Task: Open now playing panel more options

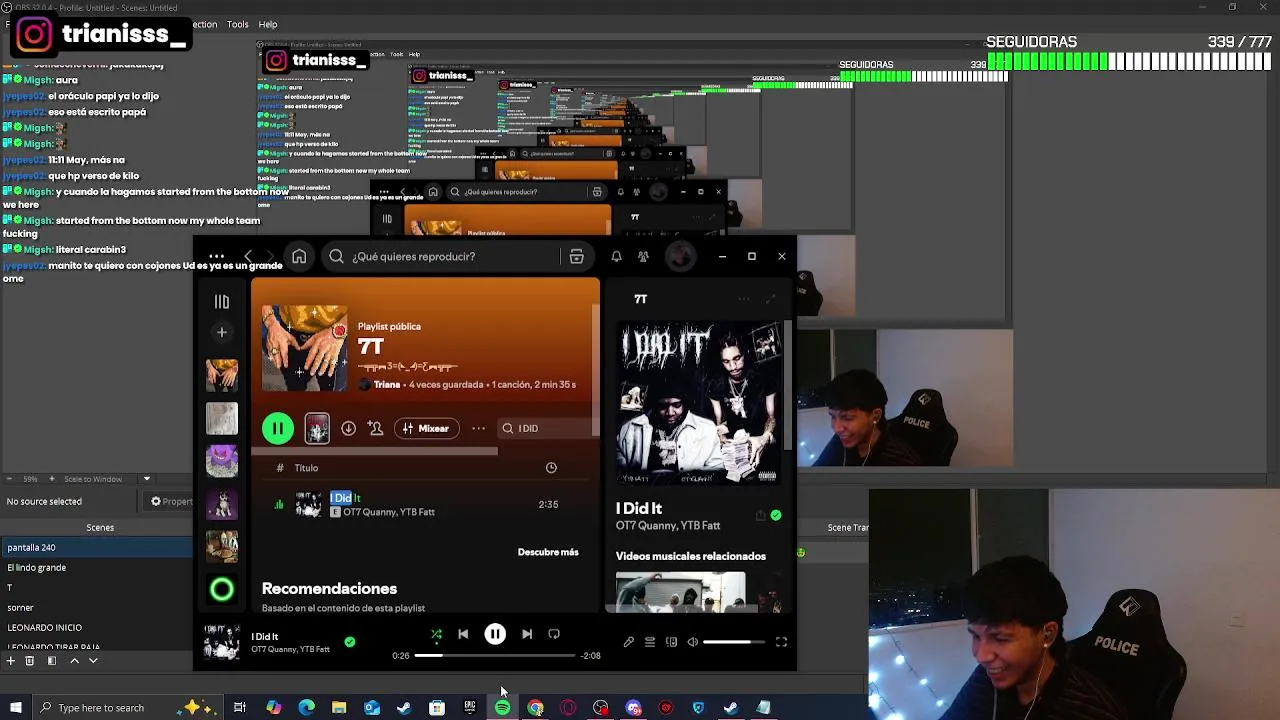Action: coord(743,299)
